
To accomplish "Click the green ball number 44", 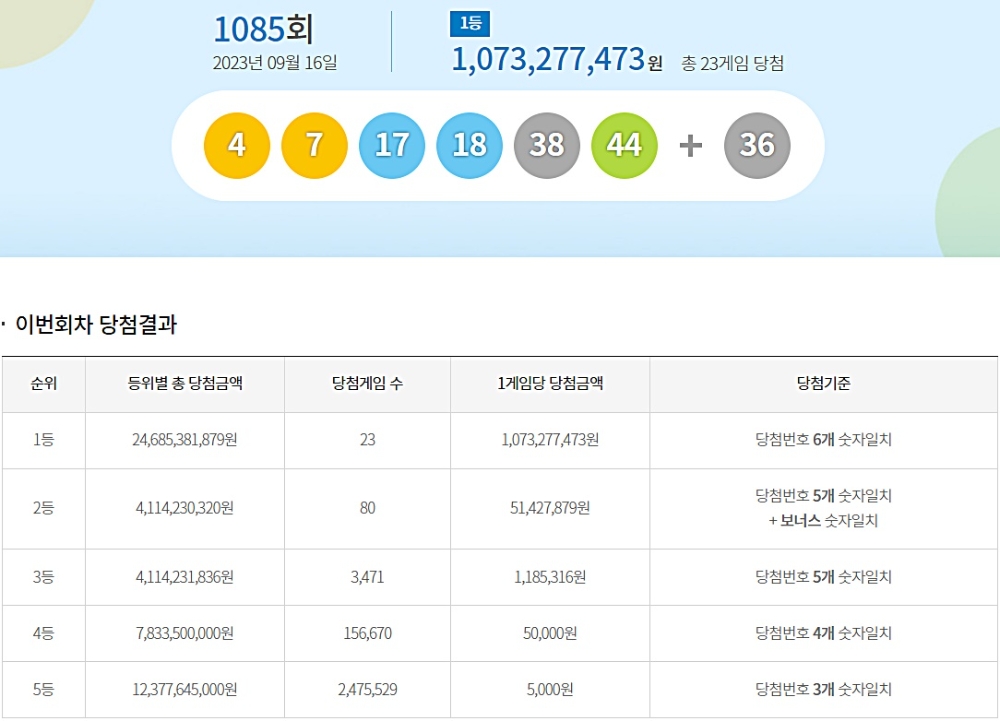I will [x=624, y=145].
